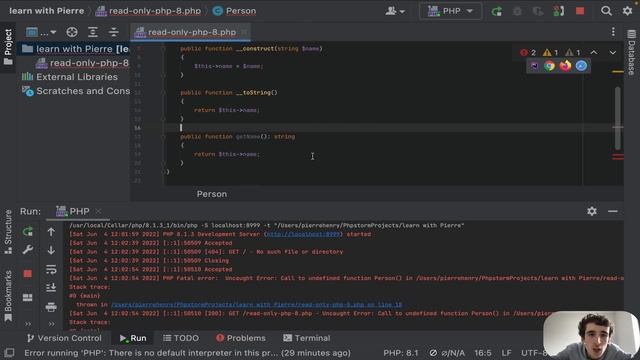Go to previous highlighted error arrow

tap(594, 53)
